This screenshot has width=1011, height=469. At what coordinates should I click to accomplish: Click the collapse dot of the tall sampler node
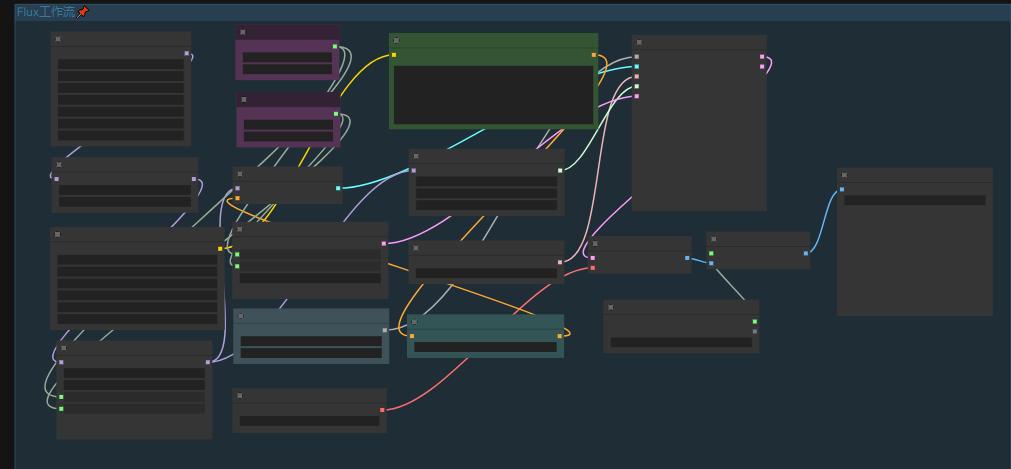[x=639, y=43]
